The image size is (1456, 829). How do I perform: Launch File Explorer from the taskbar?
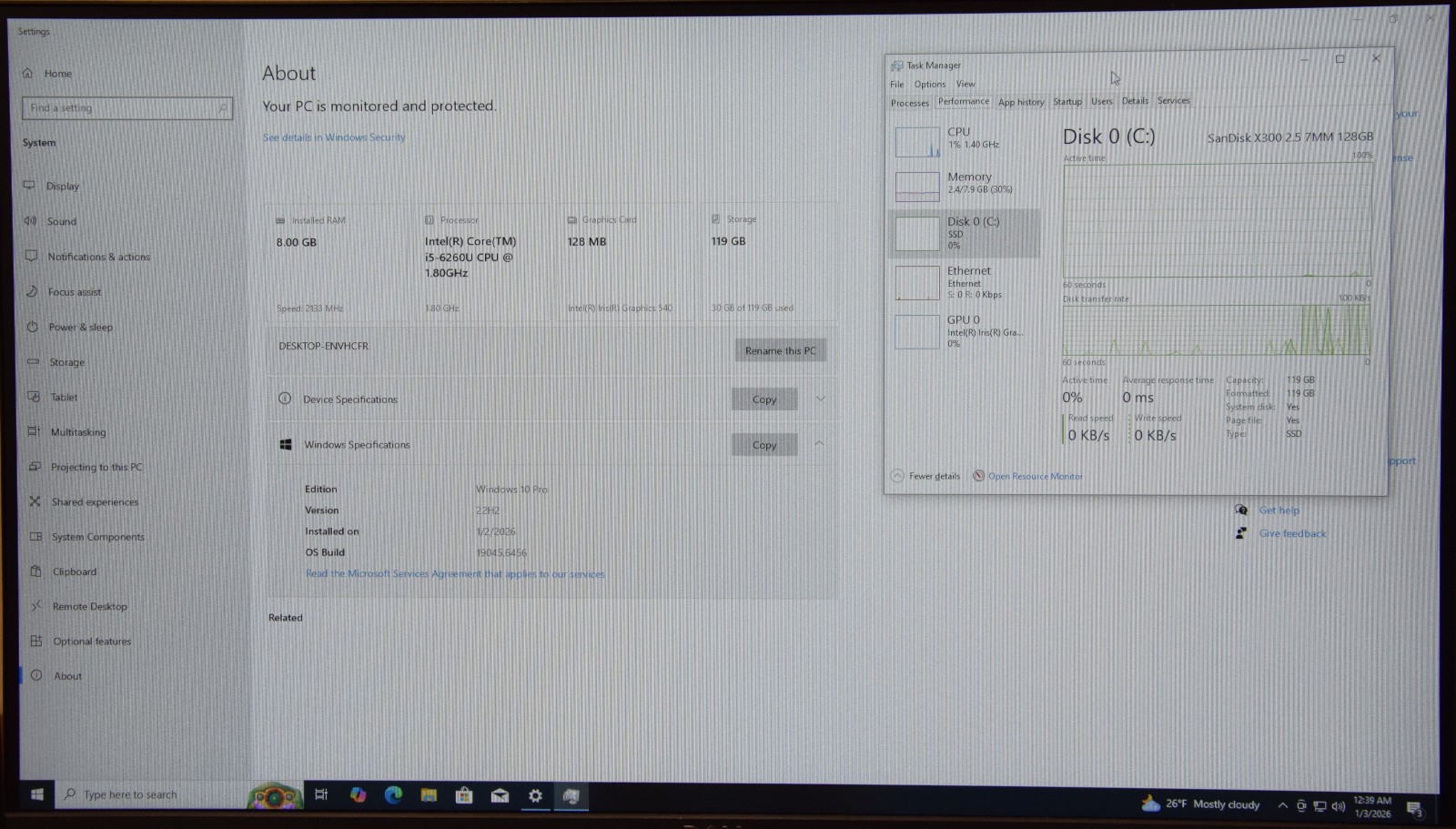(429, 795)
